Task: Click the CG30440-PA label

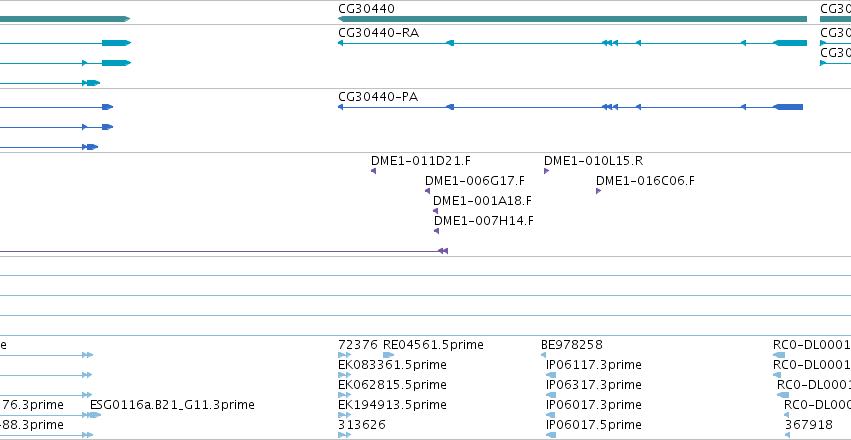Action: click(x=378, y=97)
